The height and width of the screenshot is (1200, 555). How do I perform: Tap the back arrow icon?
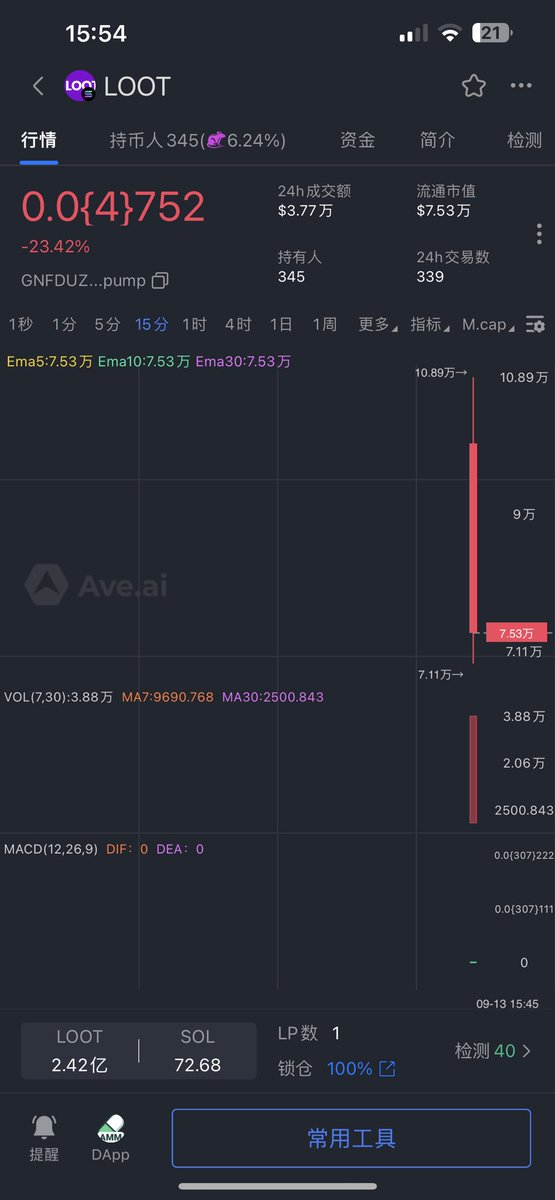tap(38, 86)
